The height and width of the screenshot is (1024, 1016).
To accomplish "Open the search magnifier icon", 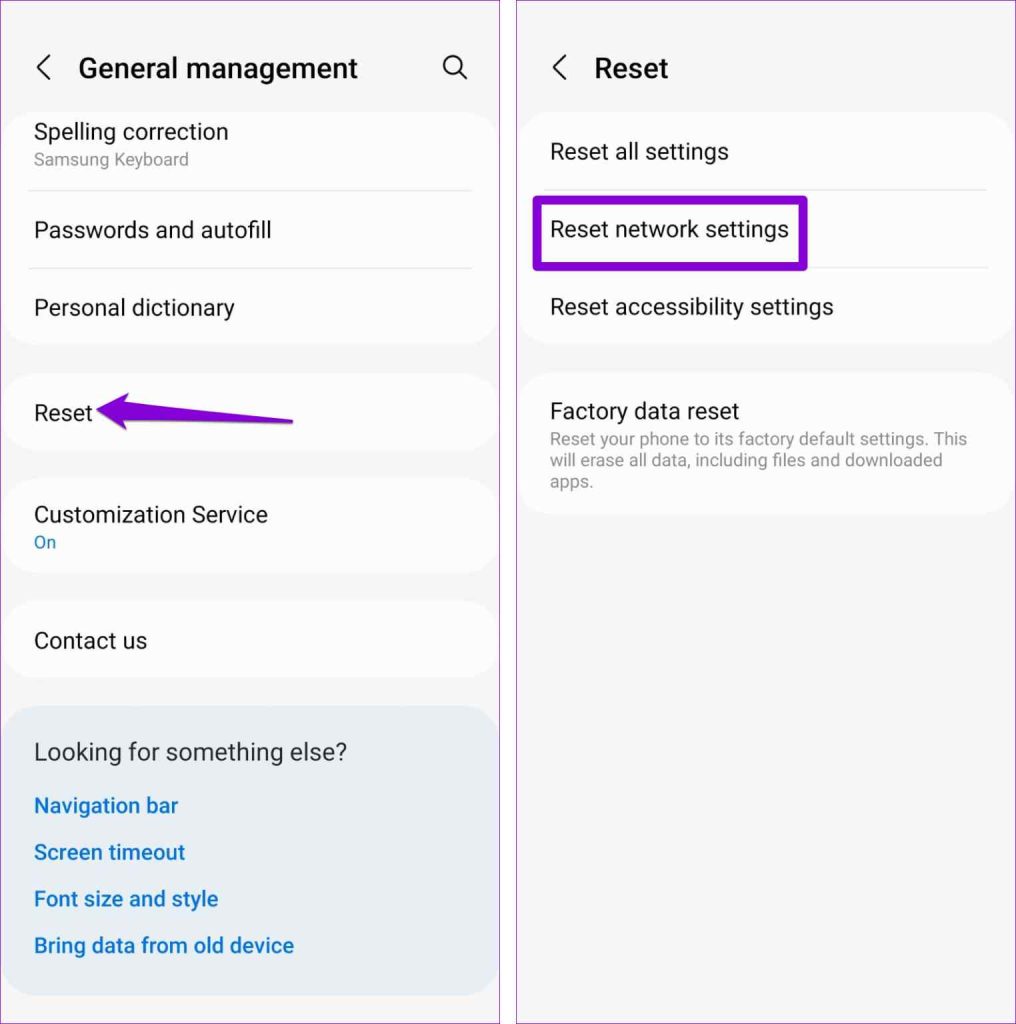I will [455, 67].
